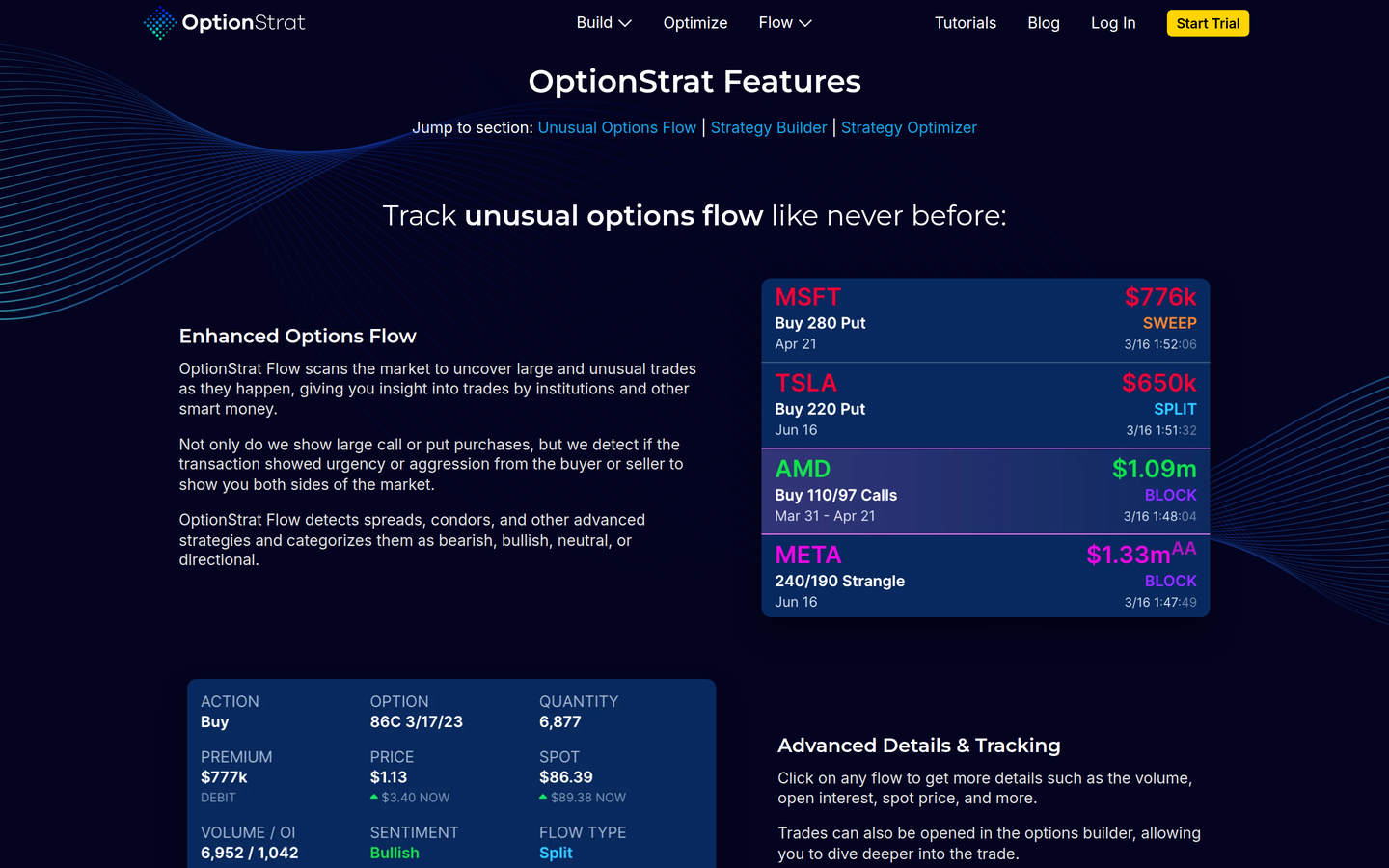Click the $89.38 NOW spot indicator
Image resolution: width=1389 pixels, height=868 pixels.
(x=583, y=798)
